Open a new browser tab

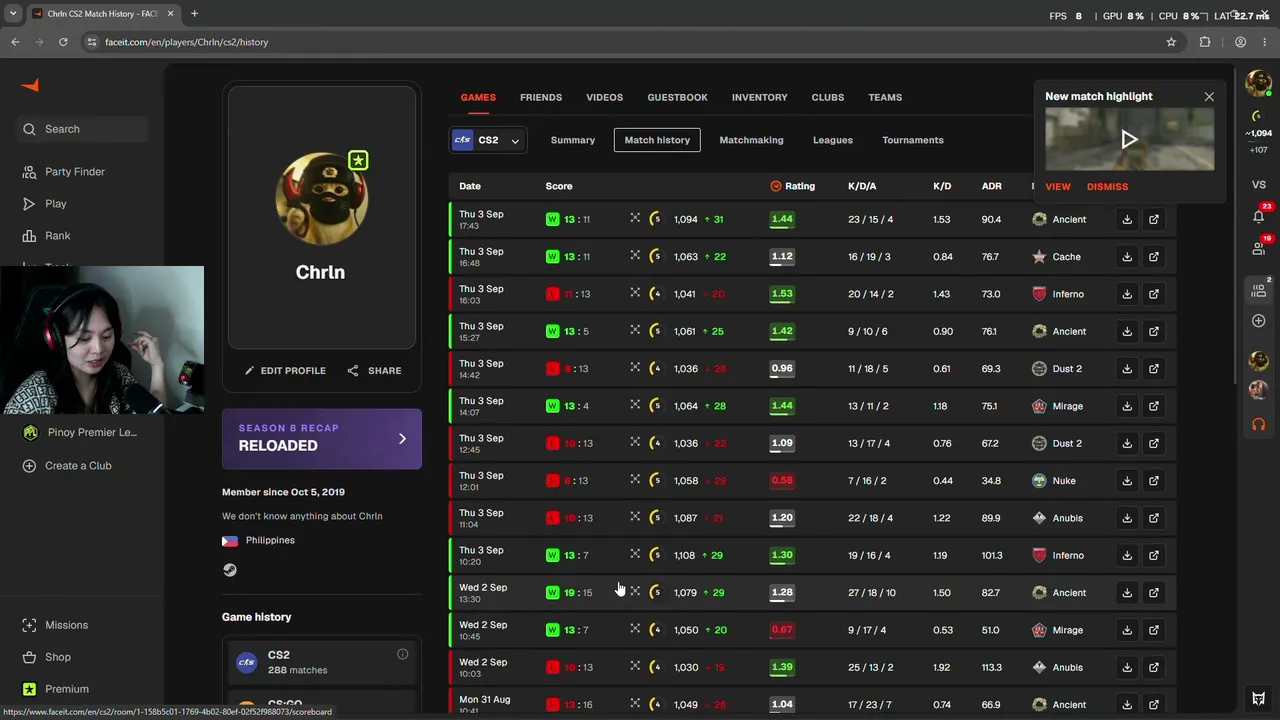194,14
